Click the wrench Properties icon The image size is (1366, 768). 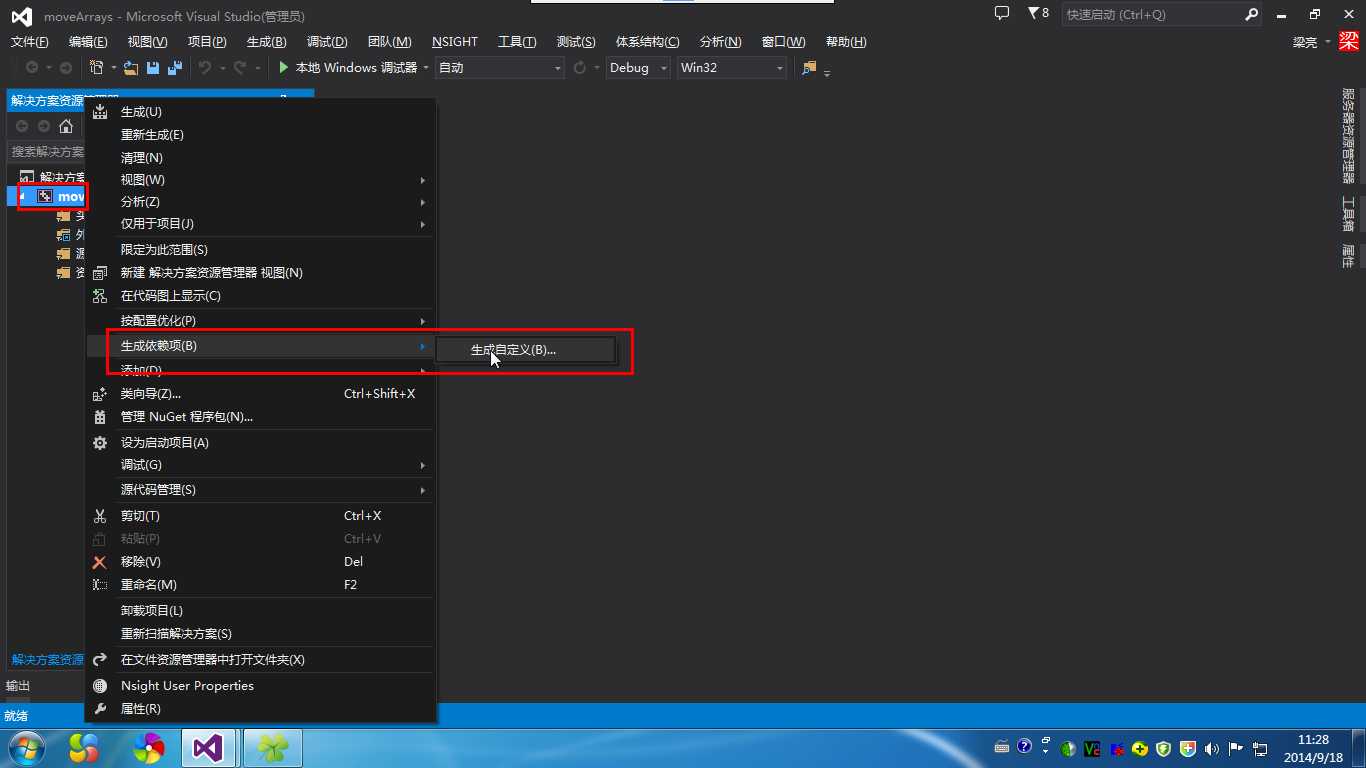99,709
